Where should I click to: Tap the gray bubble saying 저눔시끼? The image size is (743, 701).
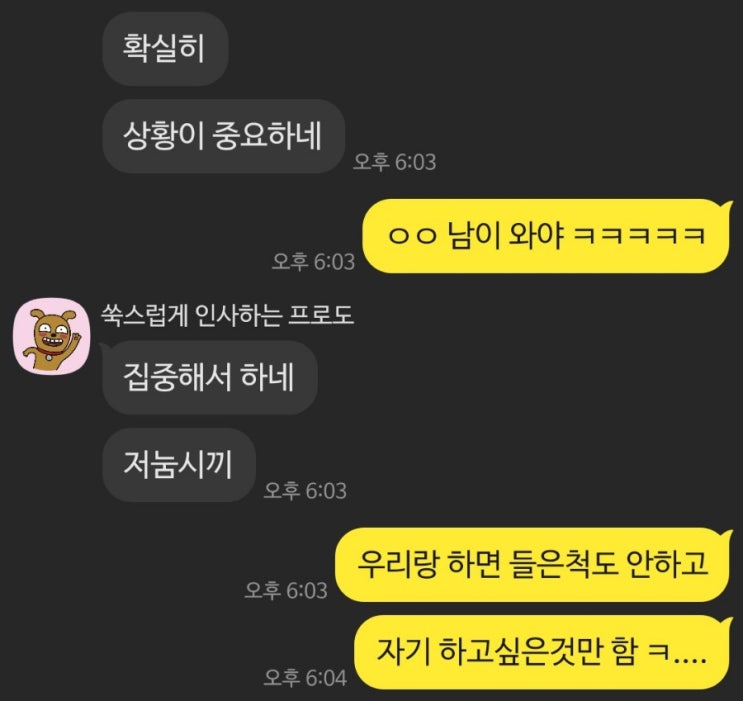point(179,464)
